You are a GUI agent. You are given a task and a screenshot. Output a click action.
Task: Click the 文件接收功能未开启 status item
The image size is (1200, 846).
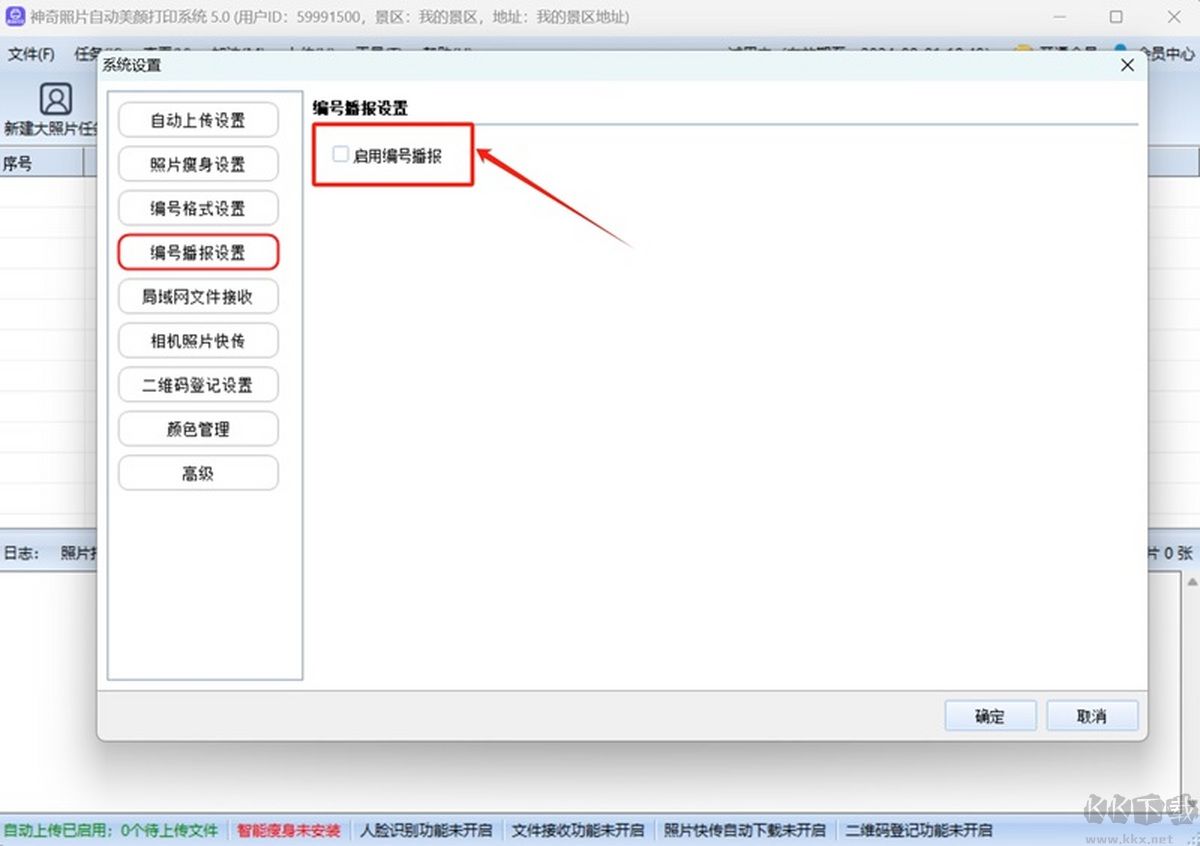pos(578,830)
